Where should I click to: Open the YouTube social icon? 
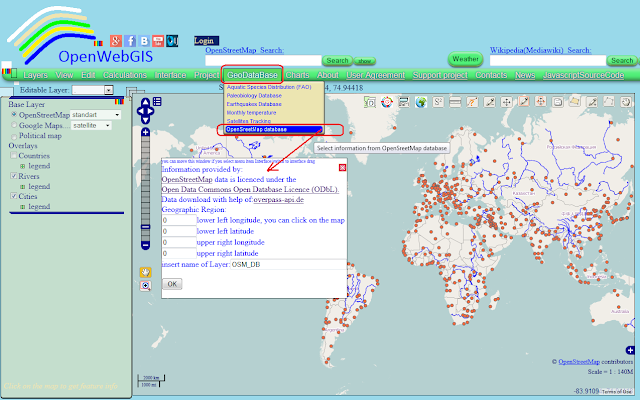point(158,41)
